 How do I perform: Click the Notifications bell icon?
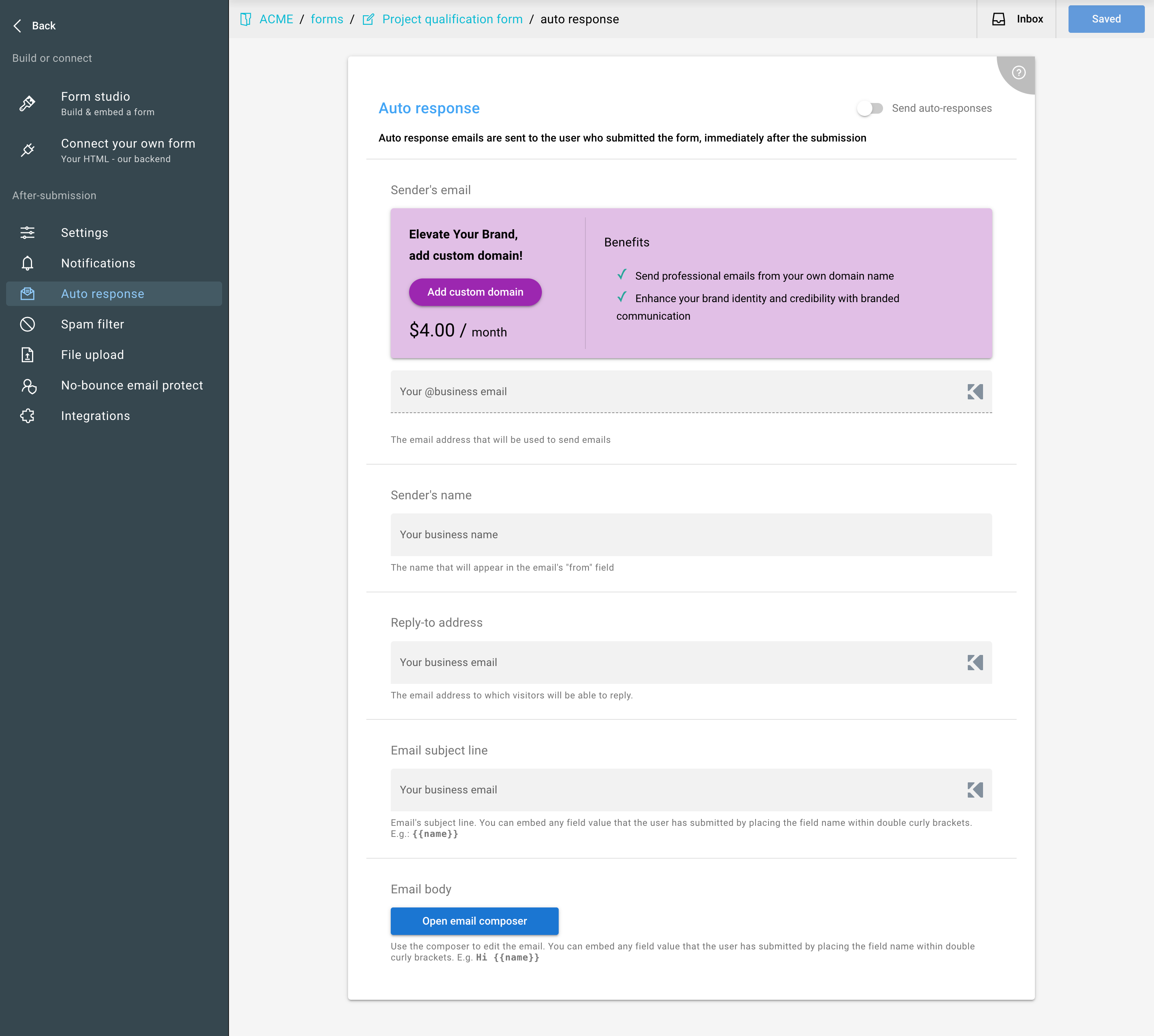coord(27,263)
